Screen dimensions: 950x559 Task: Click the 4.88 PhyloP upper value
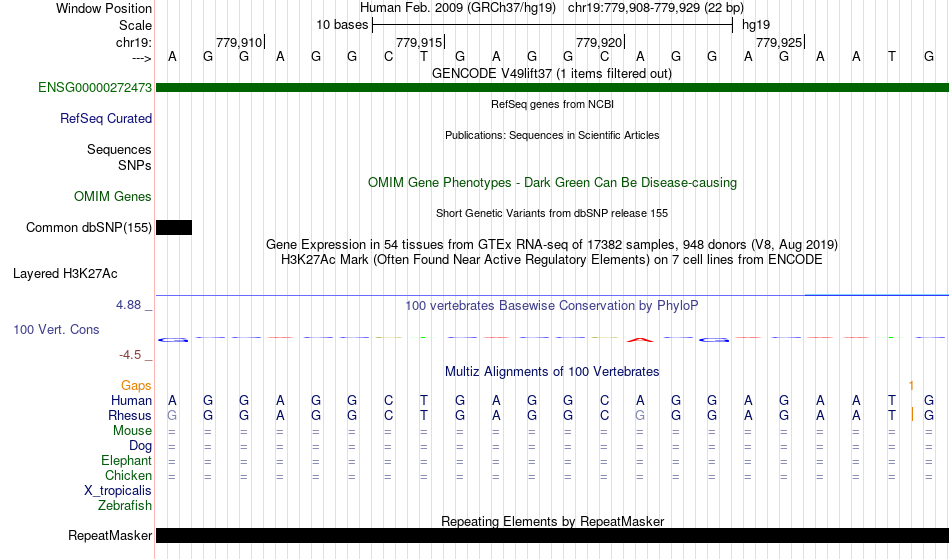(x=128, y=305)
